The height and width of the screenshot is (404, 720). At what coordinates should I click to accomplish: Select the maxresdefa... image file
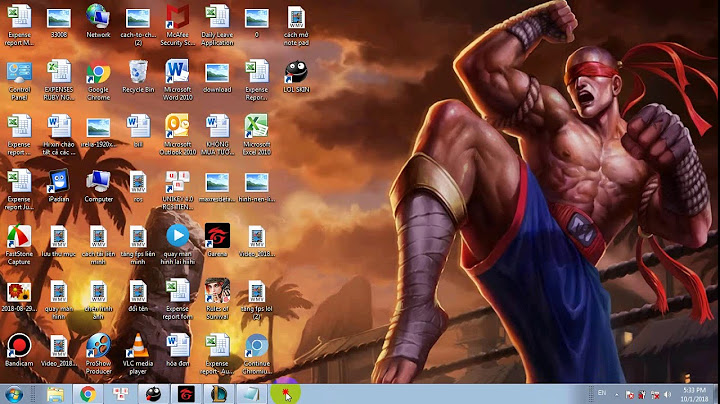pos(217,185)
